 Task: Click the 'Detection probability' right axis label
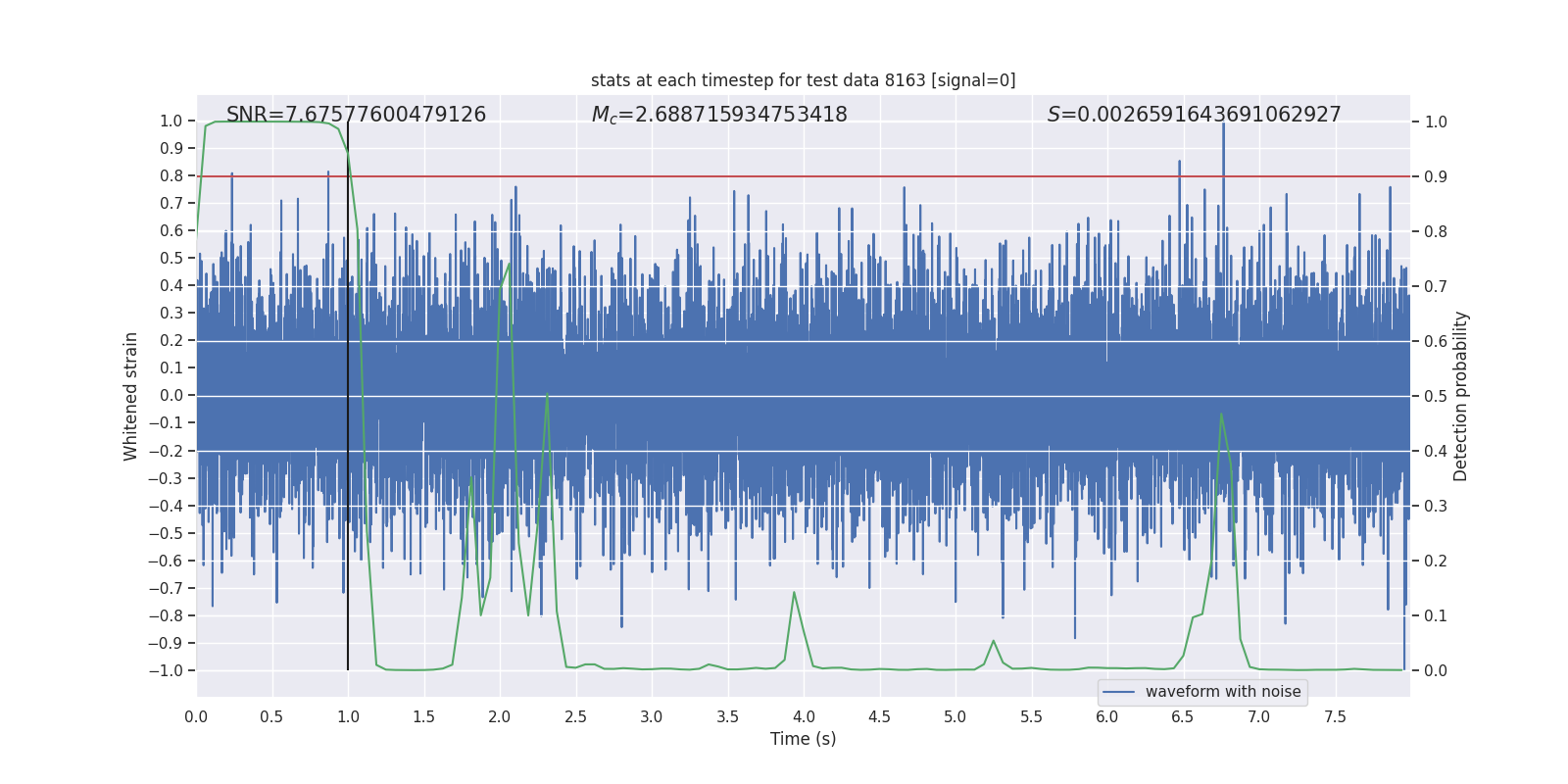[x=1460, y=396]
